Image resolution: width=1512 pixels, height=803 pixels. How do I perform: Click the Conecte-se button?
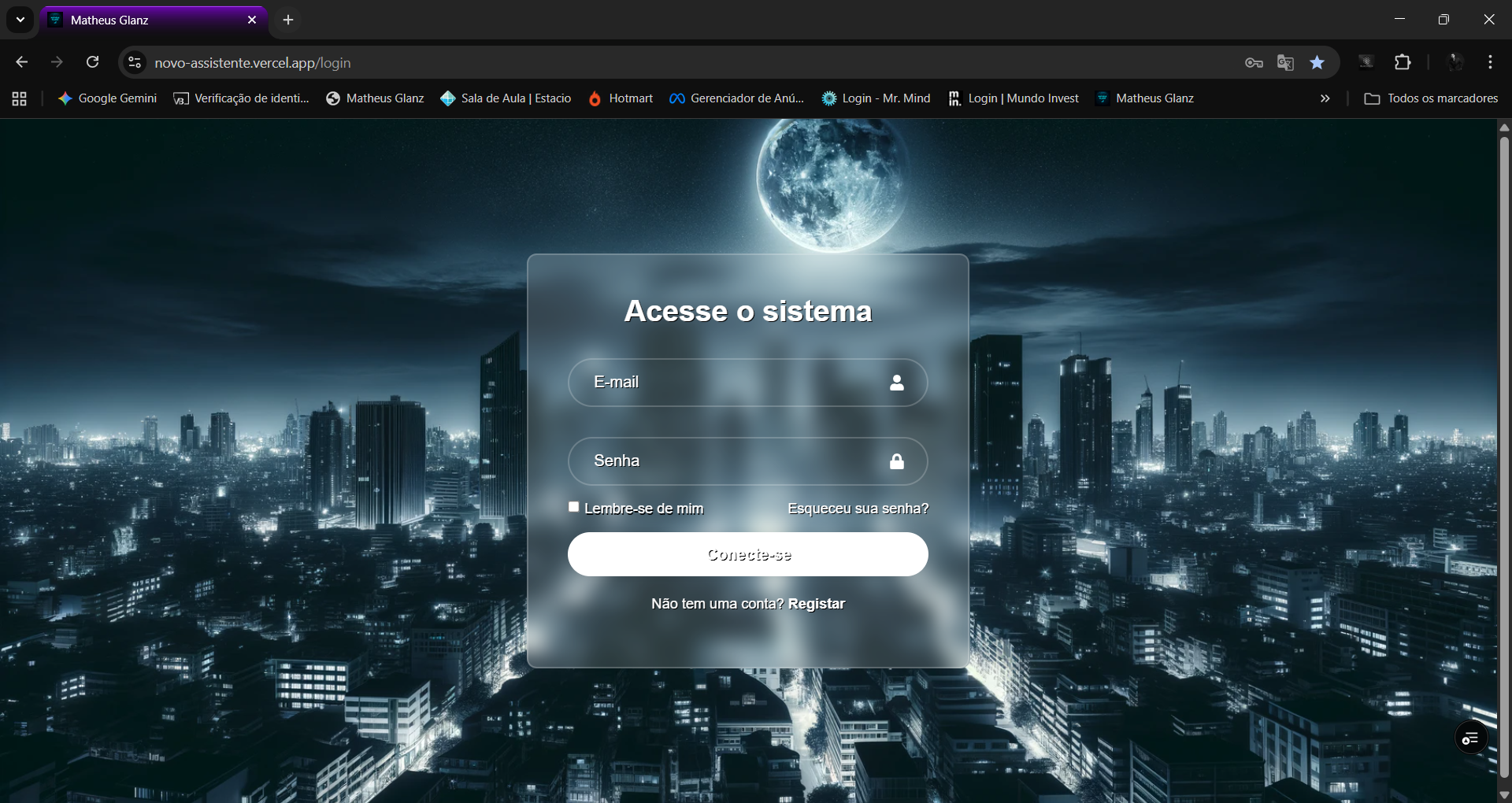click(x=748, y=554)
